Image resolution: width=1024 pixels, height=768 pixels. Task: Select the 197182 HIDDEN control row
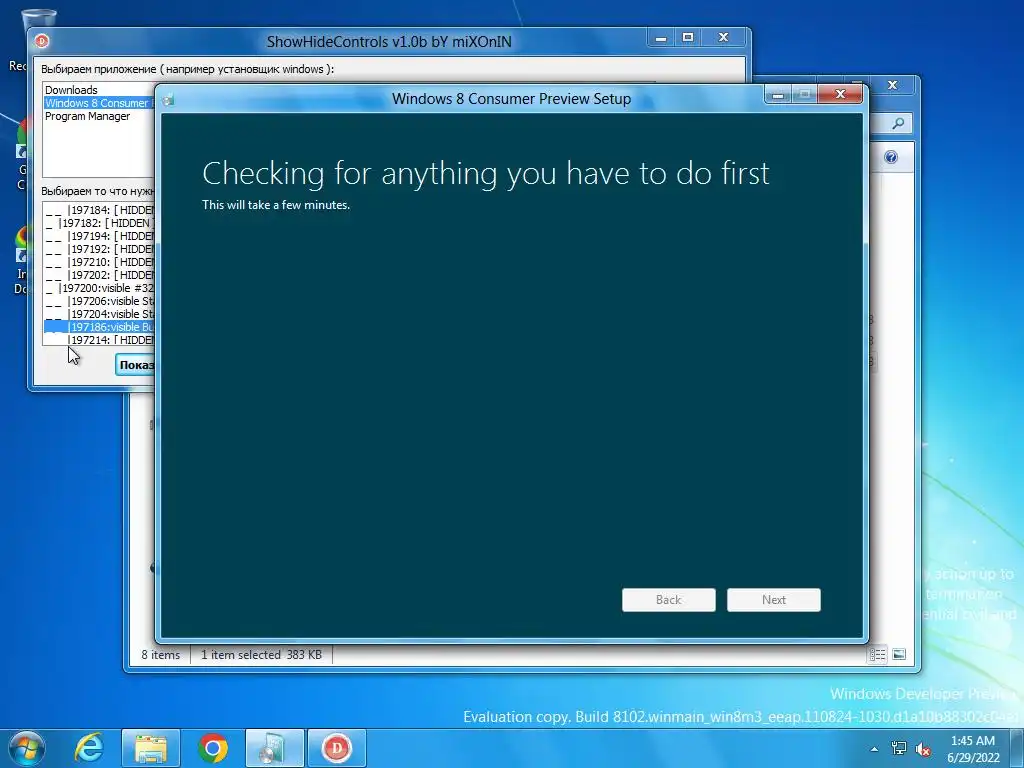[x=100, y=223]
